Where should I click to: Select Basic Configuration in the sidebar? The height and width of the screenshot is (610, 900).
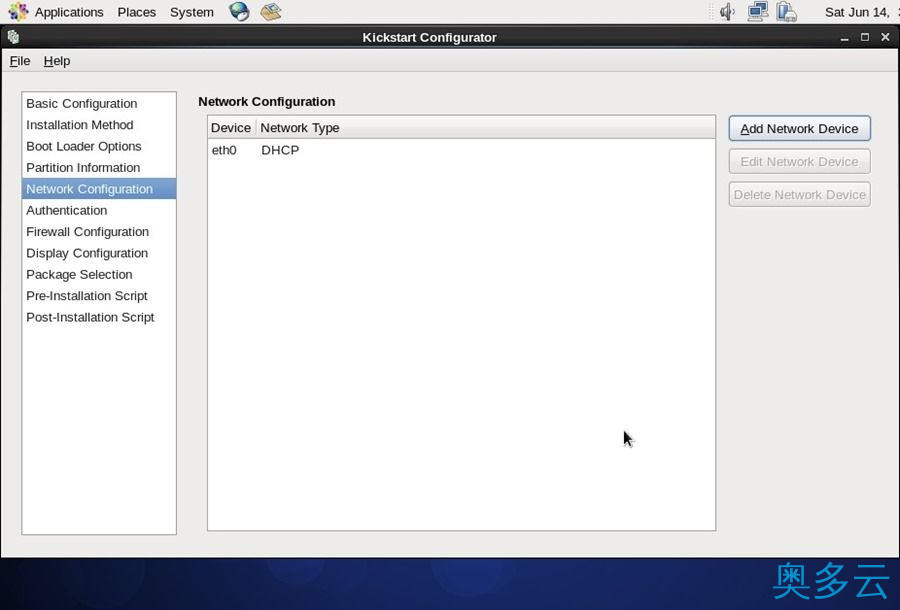99,104
